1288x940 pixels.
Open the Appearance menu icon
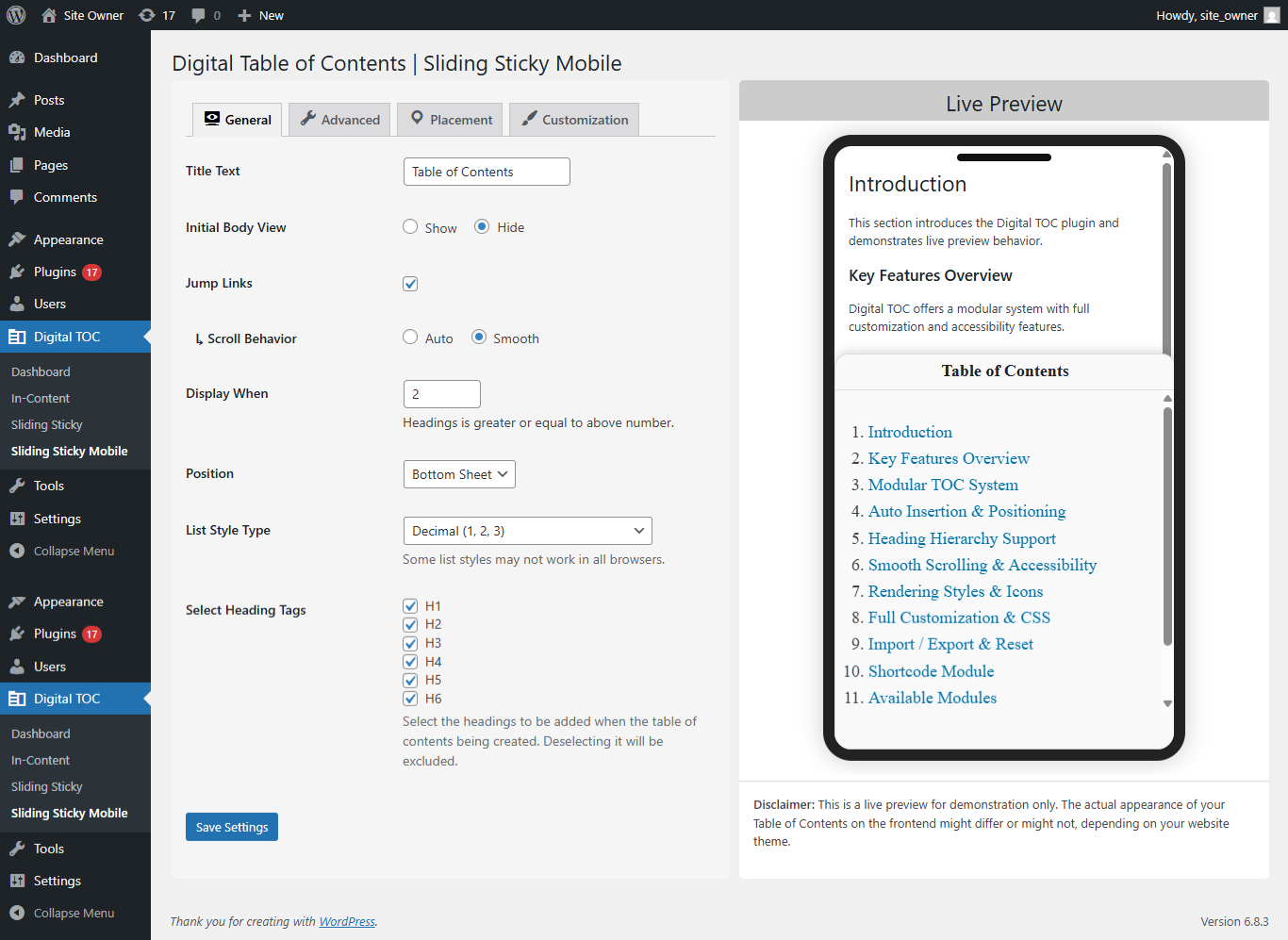coord(19,239)
